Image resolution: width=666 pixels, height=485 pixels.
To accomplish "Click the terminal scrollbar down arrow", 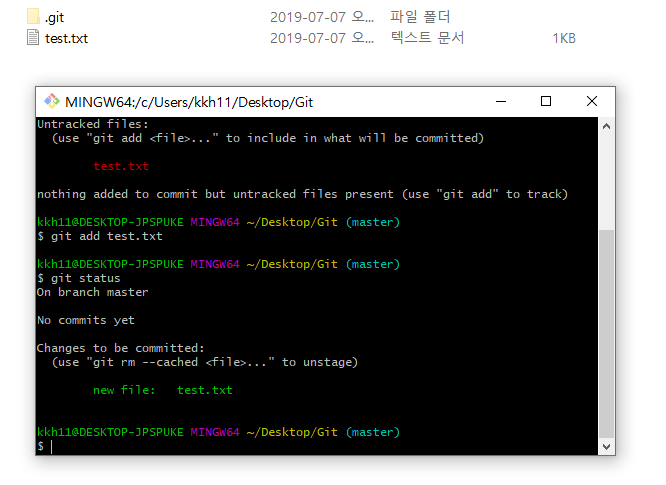I will pyautogui.click(x=606, y=447).
